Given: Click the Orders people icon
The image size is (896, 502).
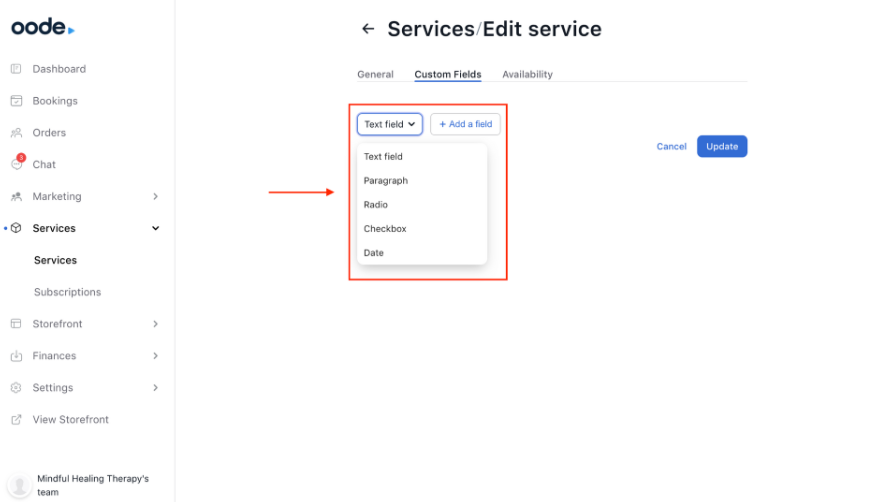Looking at the screenshot, I should tap(16, 133).
